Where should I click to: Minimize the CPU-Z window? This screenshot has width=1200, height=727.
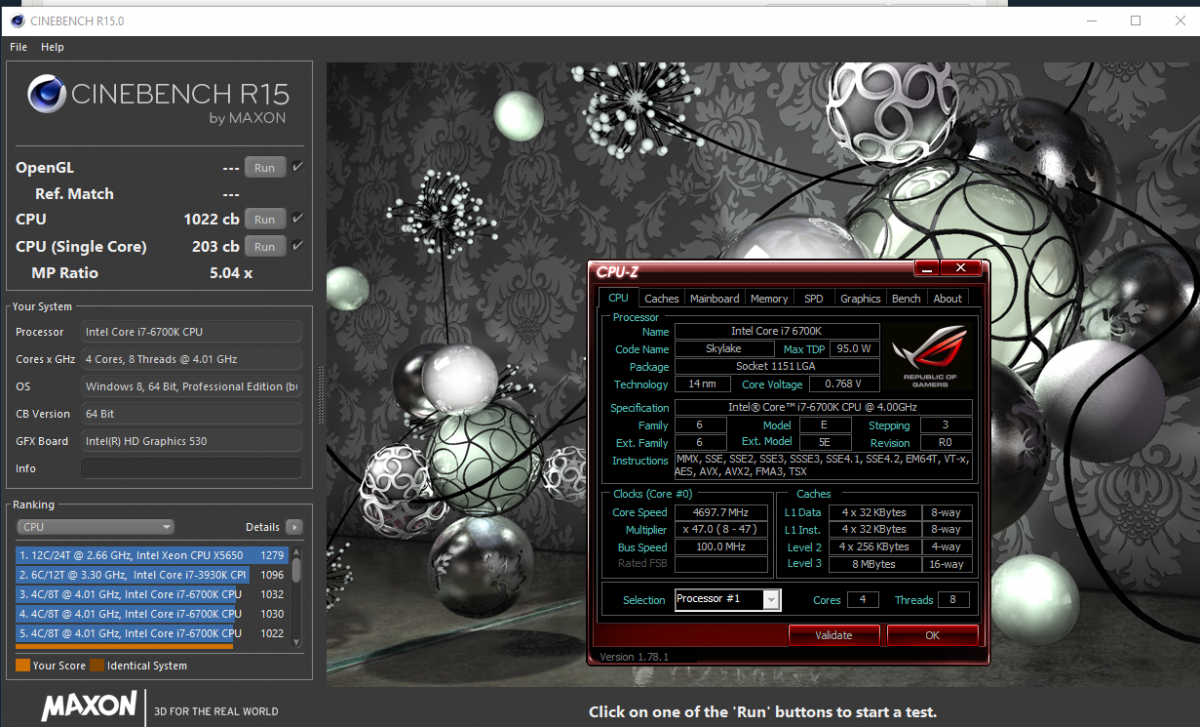(925, 268)
